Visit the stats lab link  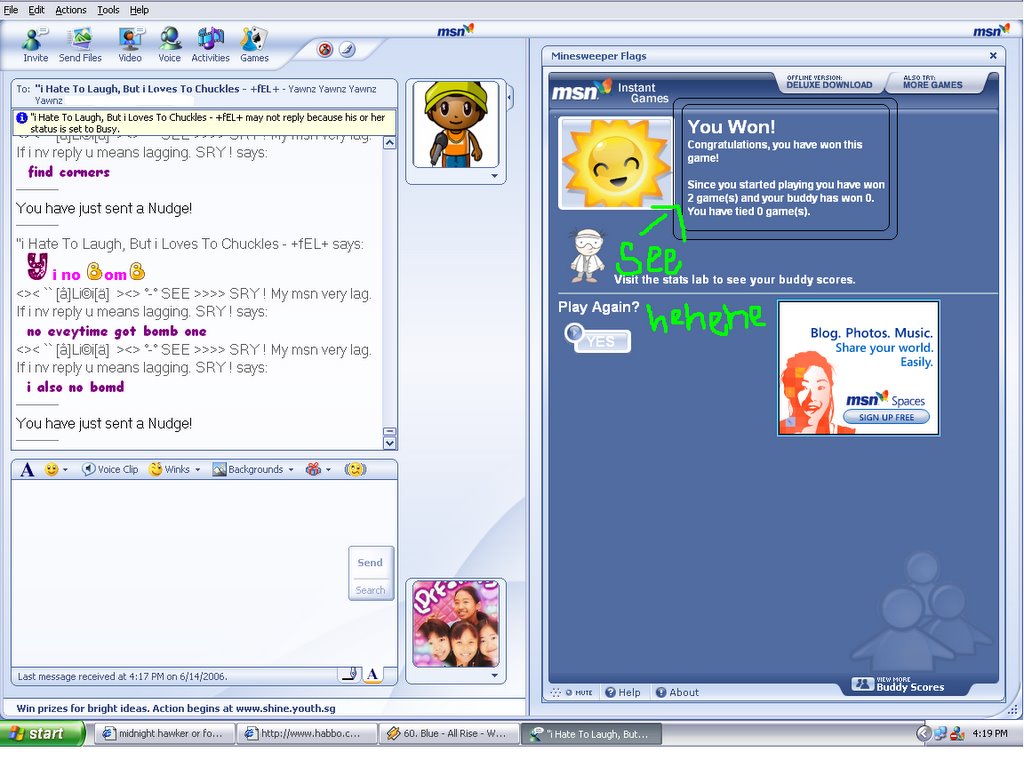735,280
